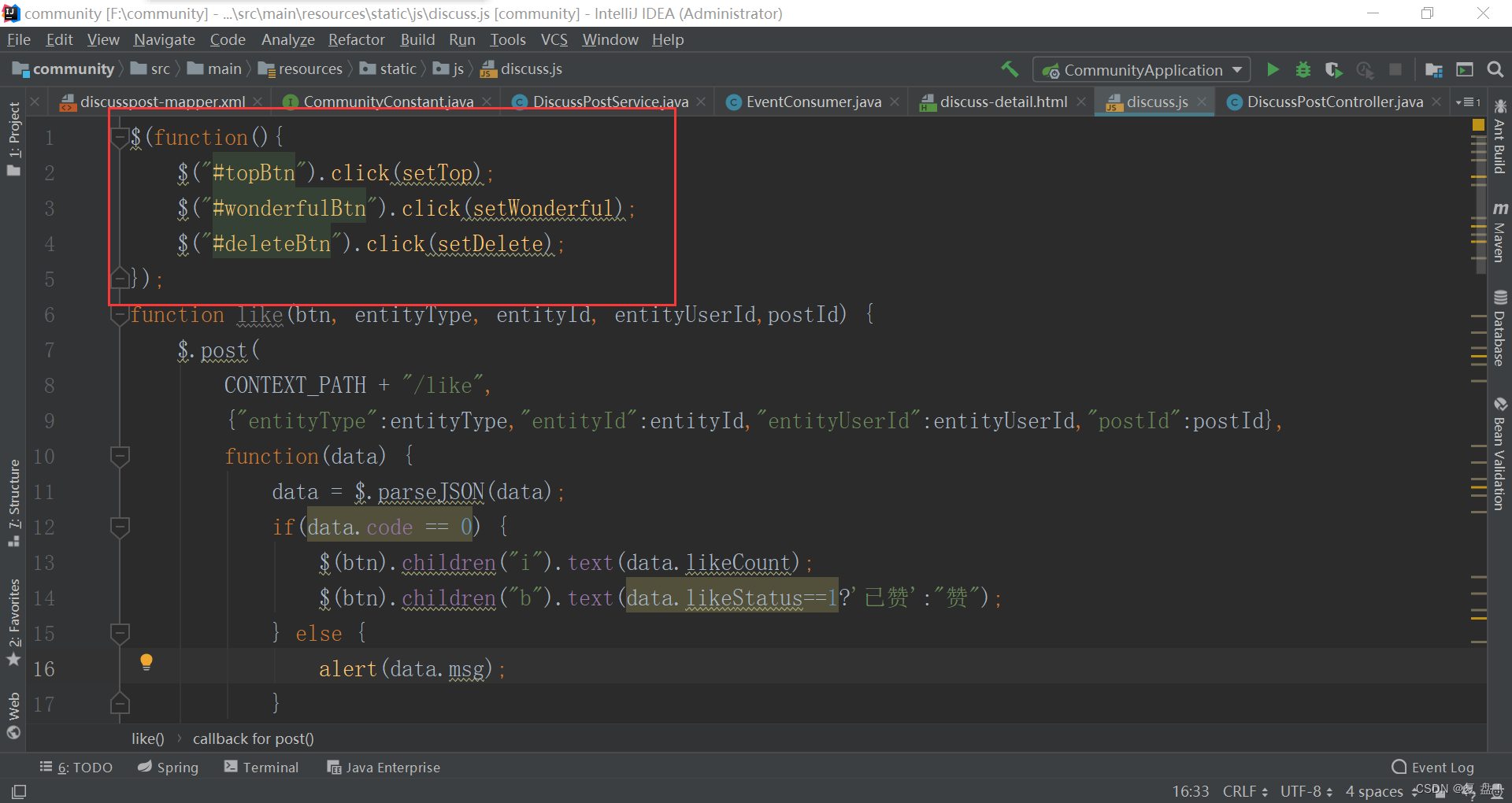Collapse the like function at line 6

click(x=120, y=315)
